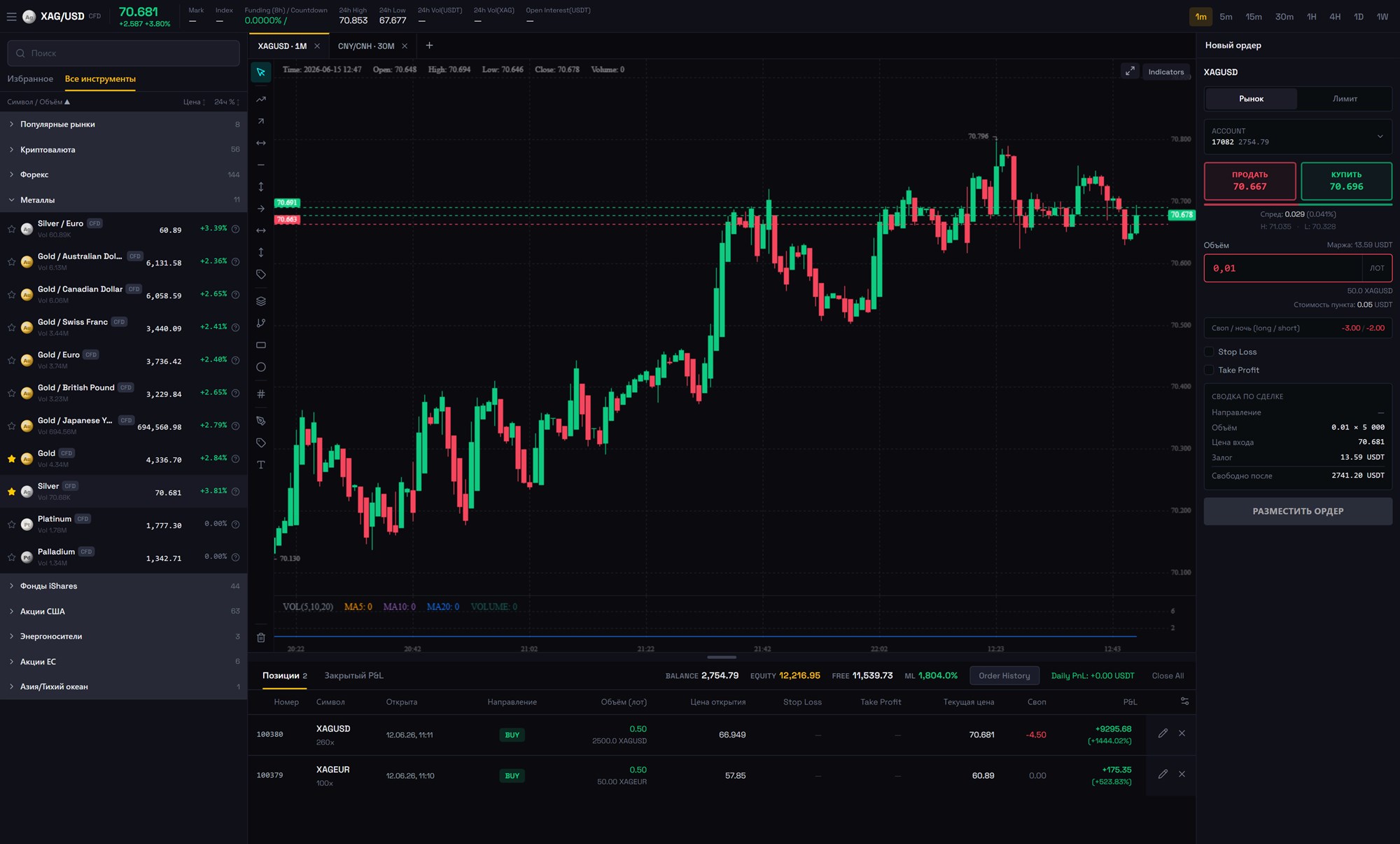Screen dimensions: 1400x844
Task: Open the hamburger menu beside XAG/USD
Action: [x=11, y=16]
